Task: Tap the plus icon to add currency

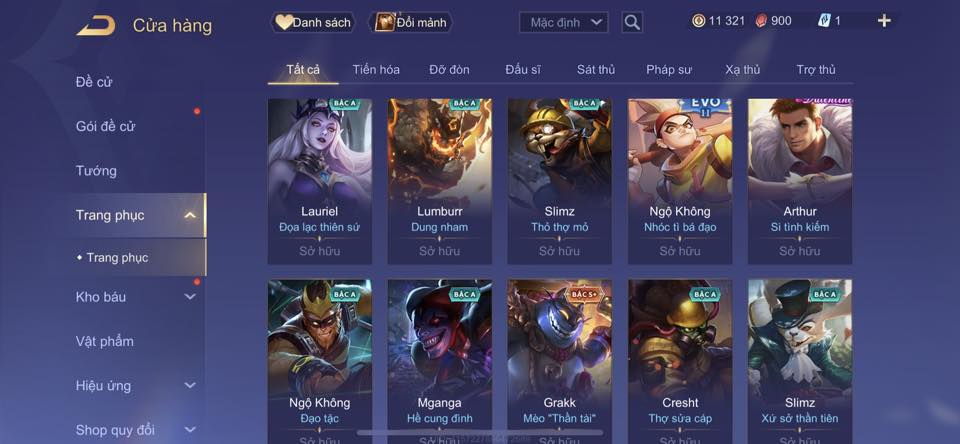Action: (x=883, y=21)
